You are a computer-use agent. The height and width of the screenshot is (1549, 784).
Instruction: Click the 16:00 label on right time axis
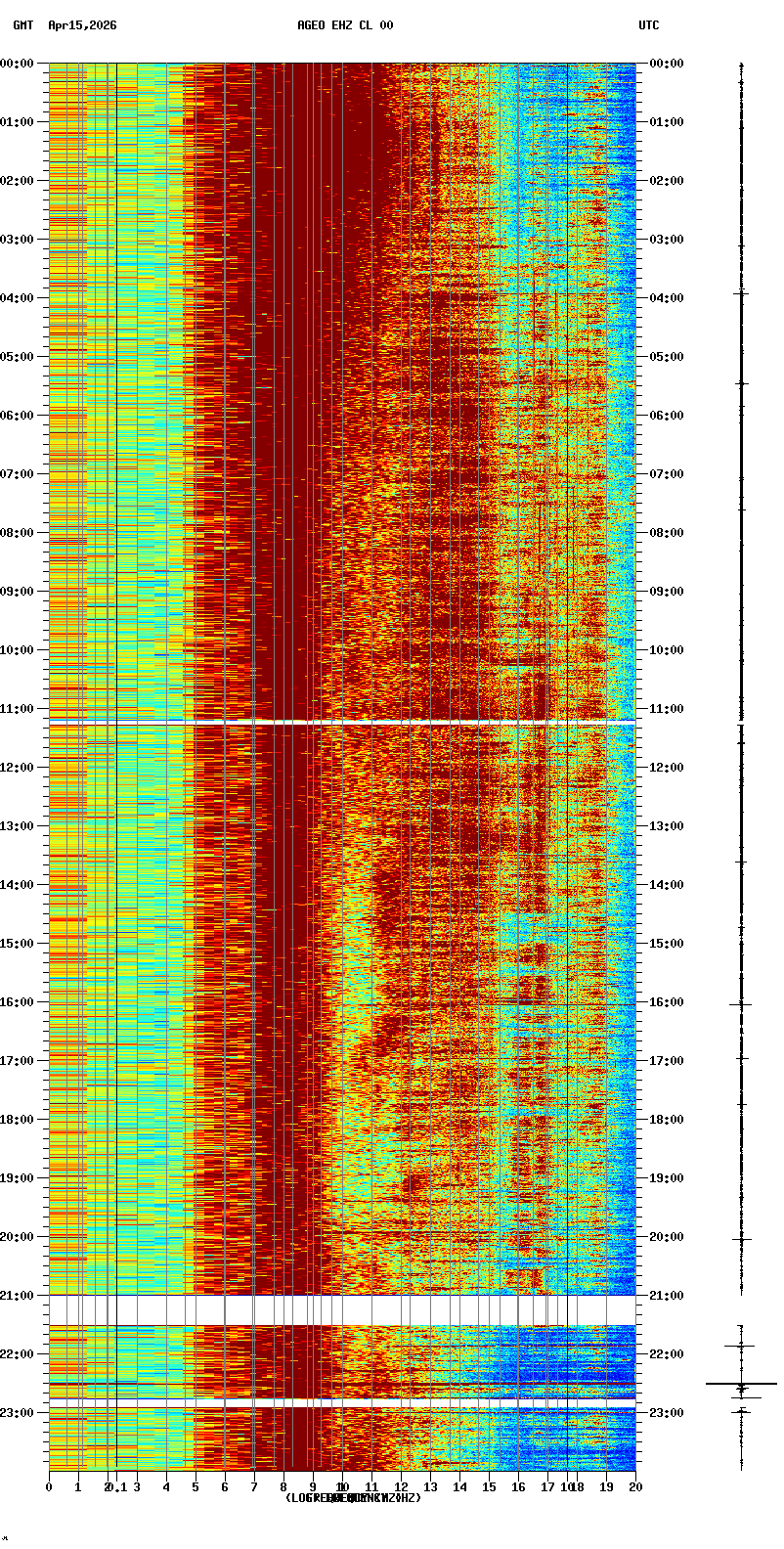tap(667, 1002)
